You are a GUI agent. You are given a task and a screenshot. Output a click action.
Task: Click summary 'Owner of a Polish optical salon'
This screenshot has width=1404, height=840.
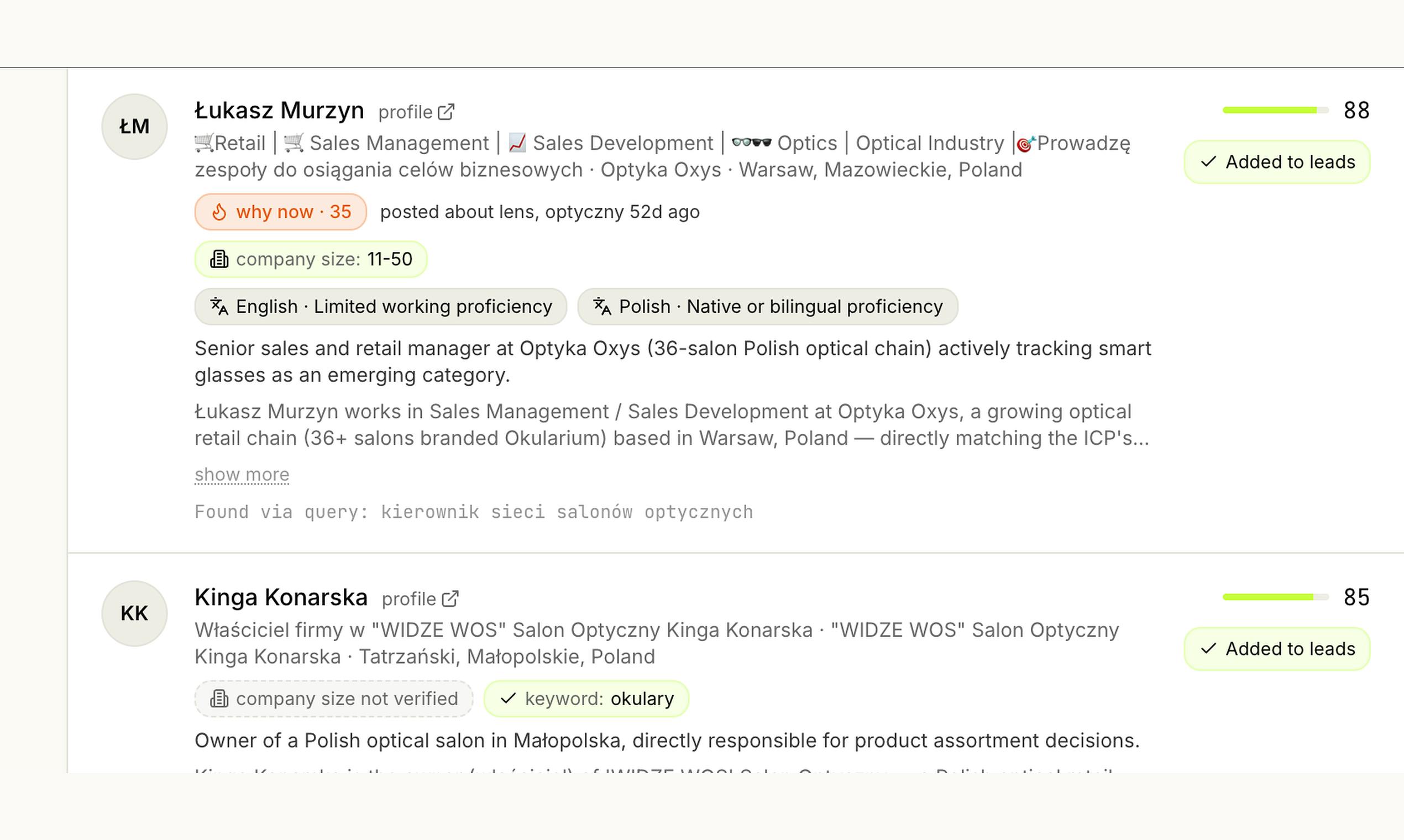pos(667,741)
